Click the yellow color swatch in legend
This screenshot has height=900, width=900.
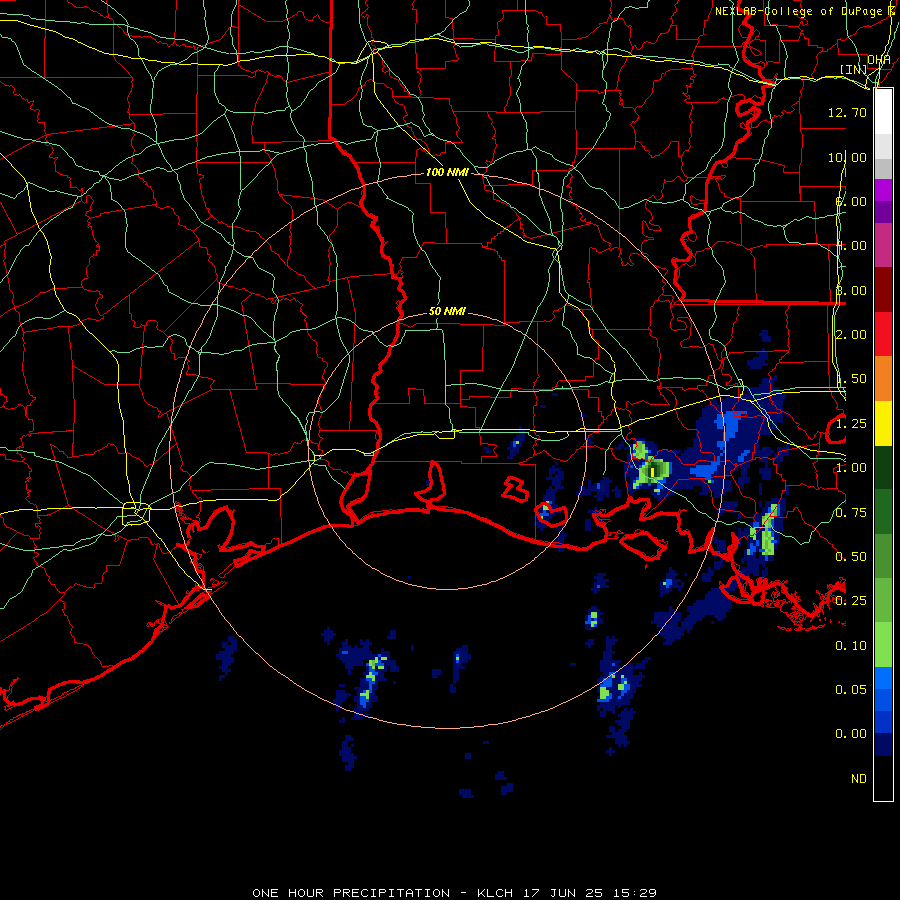883,424
